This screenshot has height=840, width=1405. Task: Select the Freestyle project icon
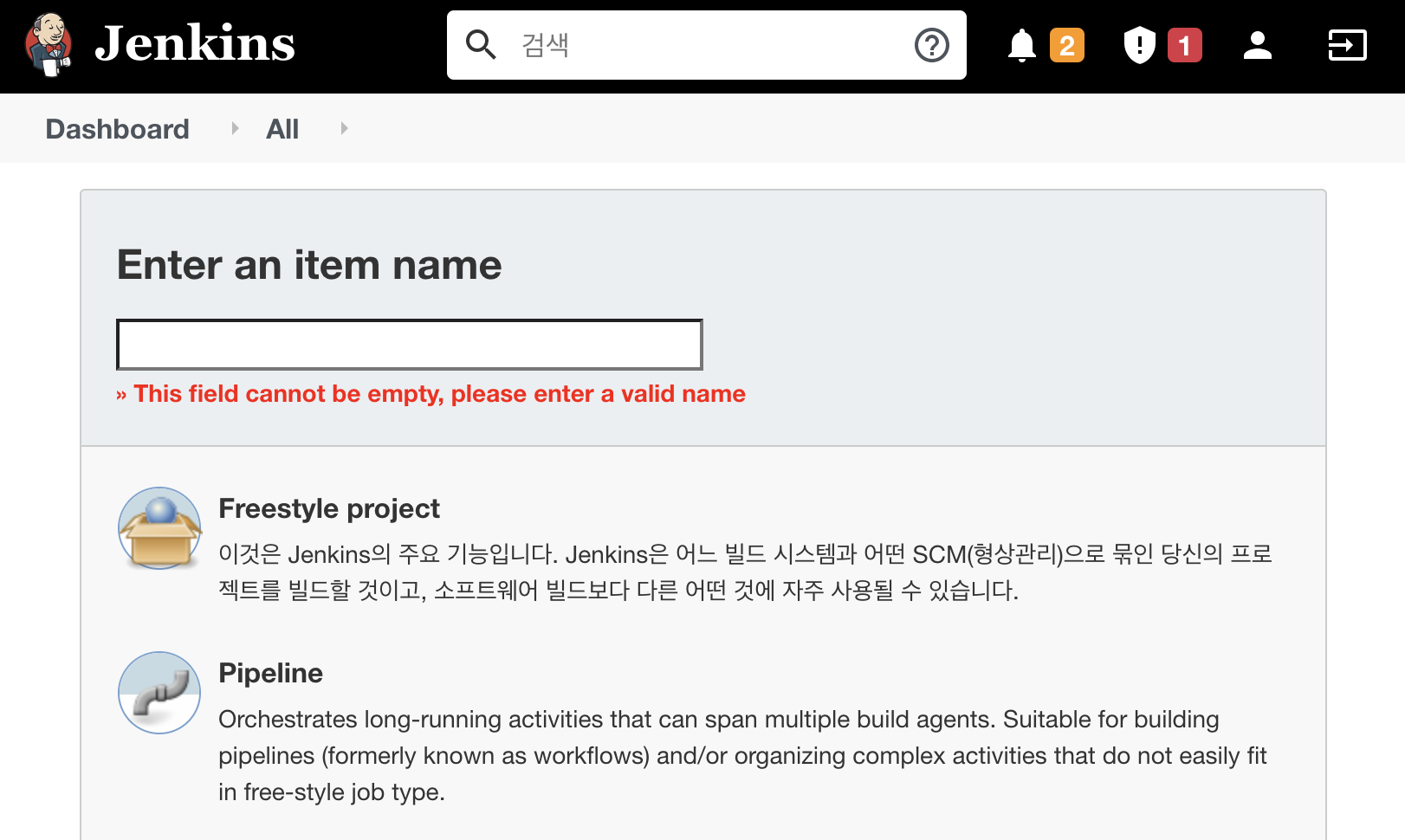(159, 528)
